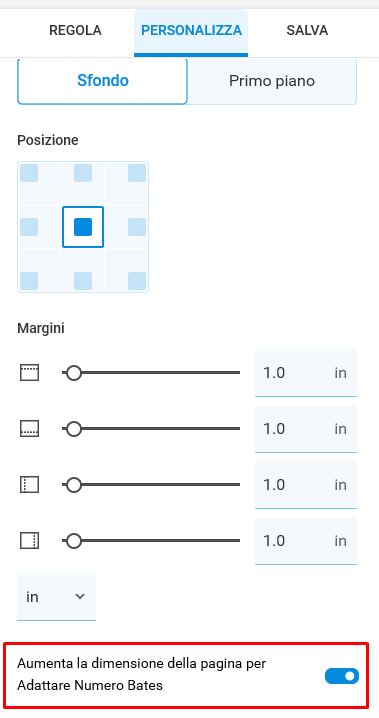Select the top-center position square
This screenshot has height=718, width=379.
point(83,173)
